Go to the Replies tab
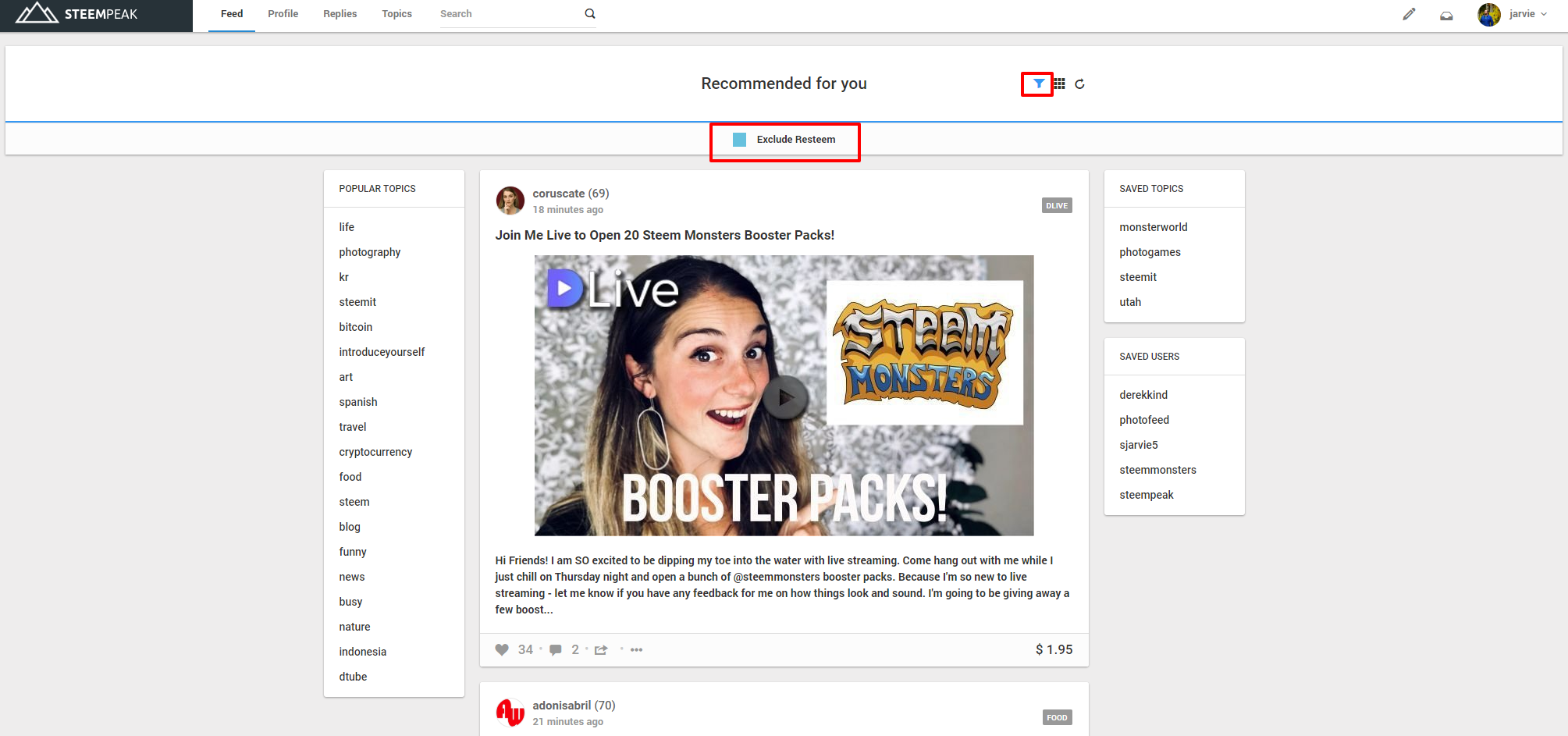1568x736 pixels. click(340, 14)
